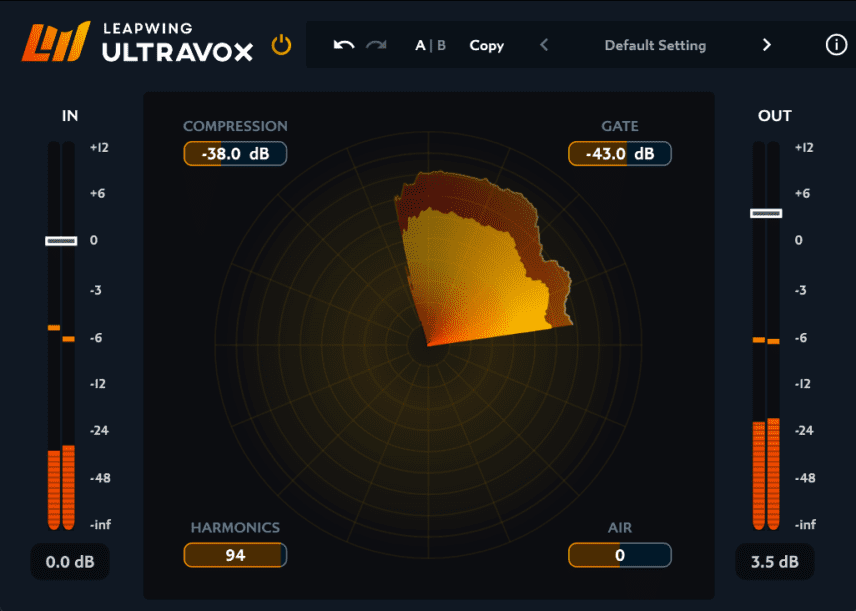856x611 pixels.
Task: Click the OUT gain fader handle
Action: 766,213
